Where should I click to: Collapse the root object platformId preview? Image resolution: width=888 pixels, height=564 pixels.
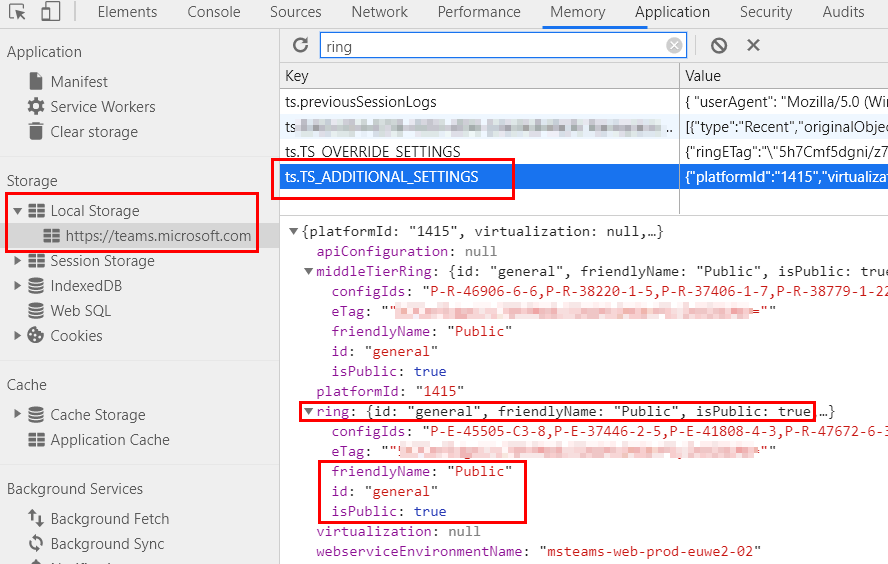pyautogui.click(x=293, y=231)
